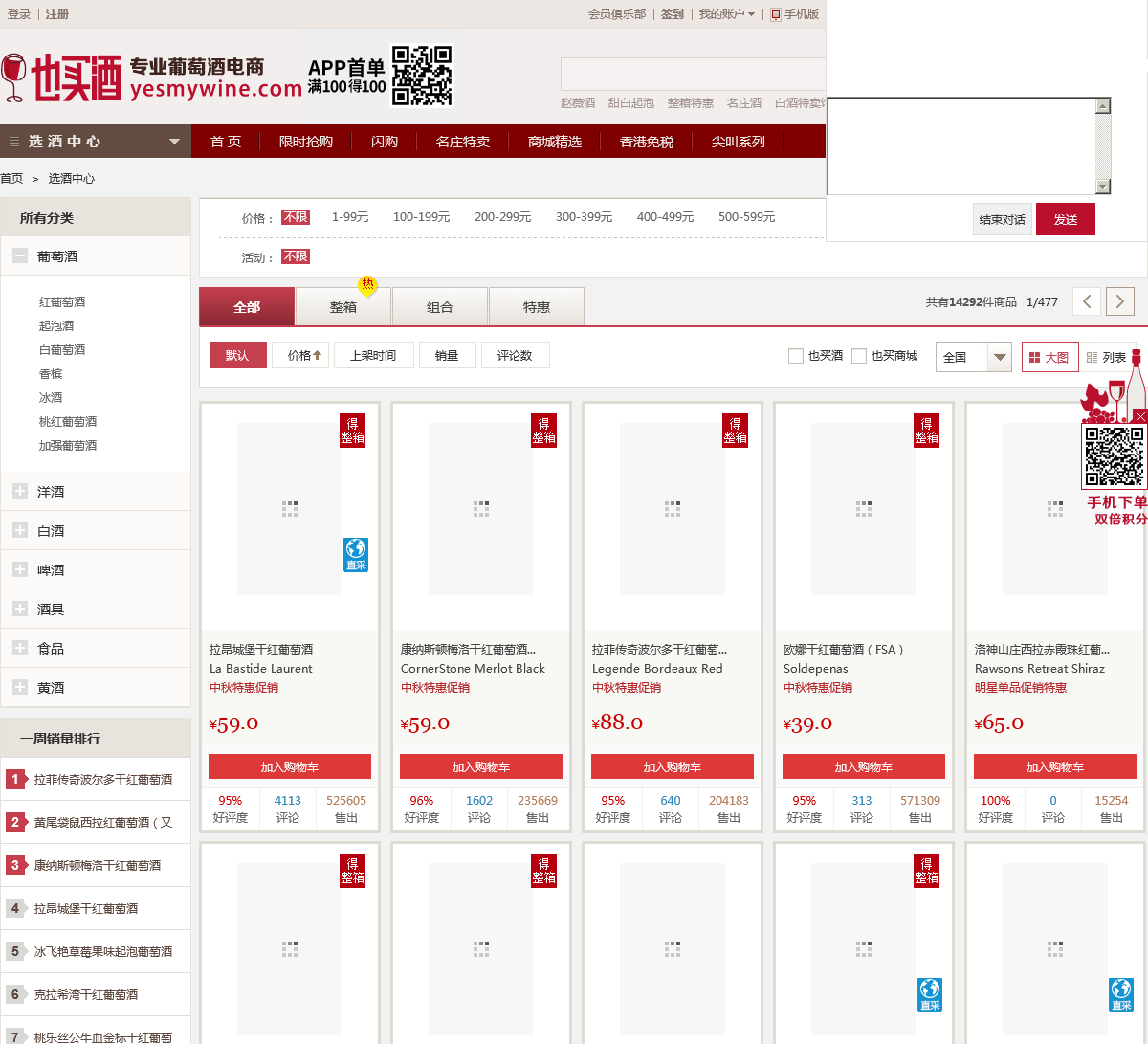The image size is (1148, 1044).
Task: Click 发送 button in chat
Action: coord(1066,219)
